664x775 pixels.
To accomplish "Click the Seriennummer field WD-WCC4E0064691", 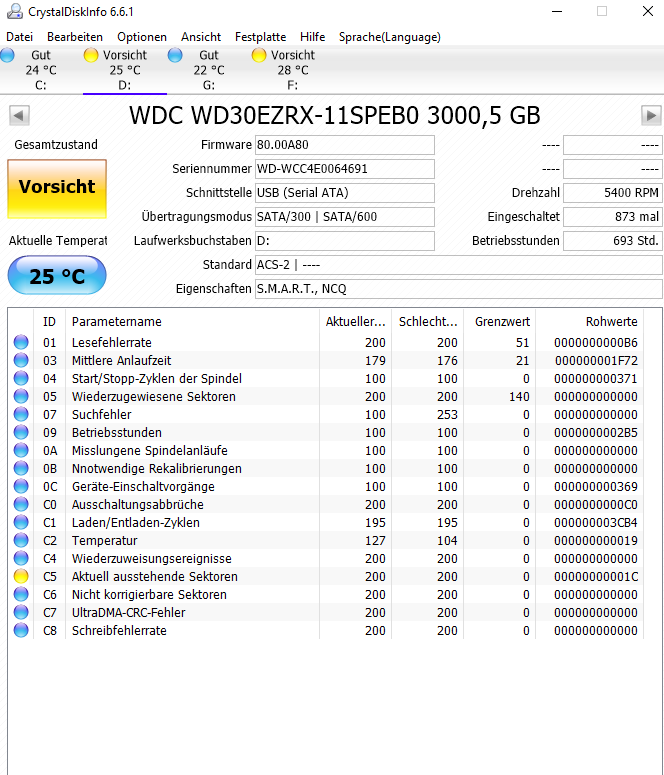I will 345,169.
